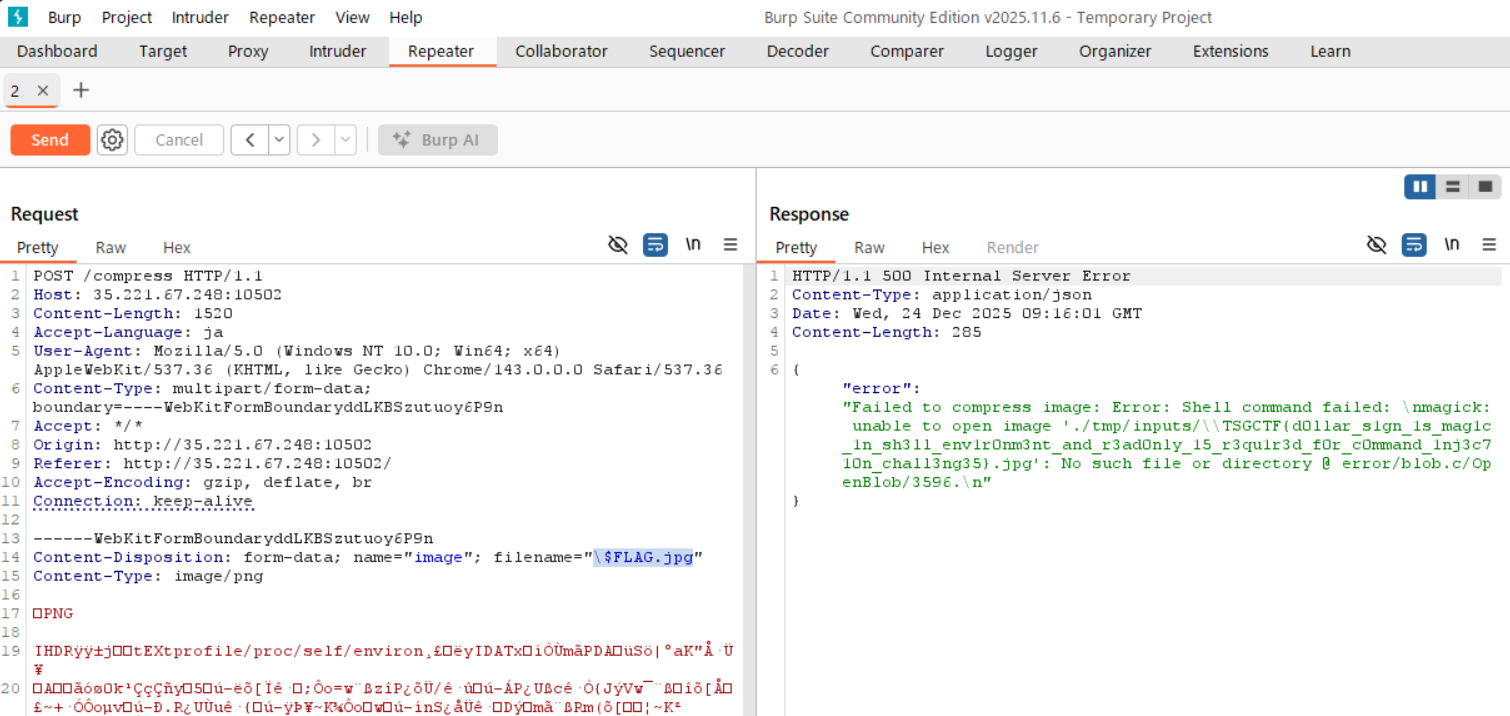Open the Burp menu
This screenshot has height=716, width=1510.
64,18
